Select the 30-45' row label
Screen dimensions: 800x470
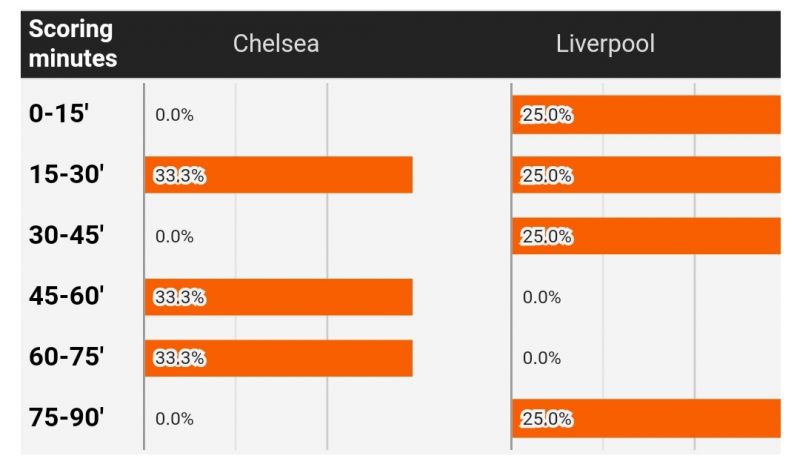67,235
